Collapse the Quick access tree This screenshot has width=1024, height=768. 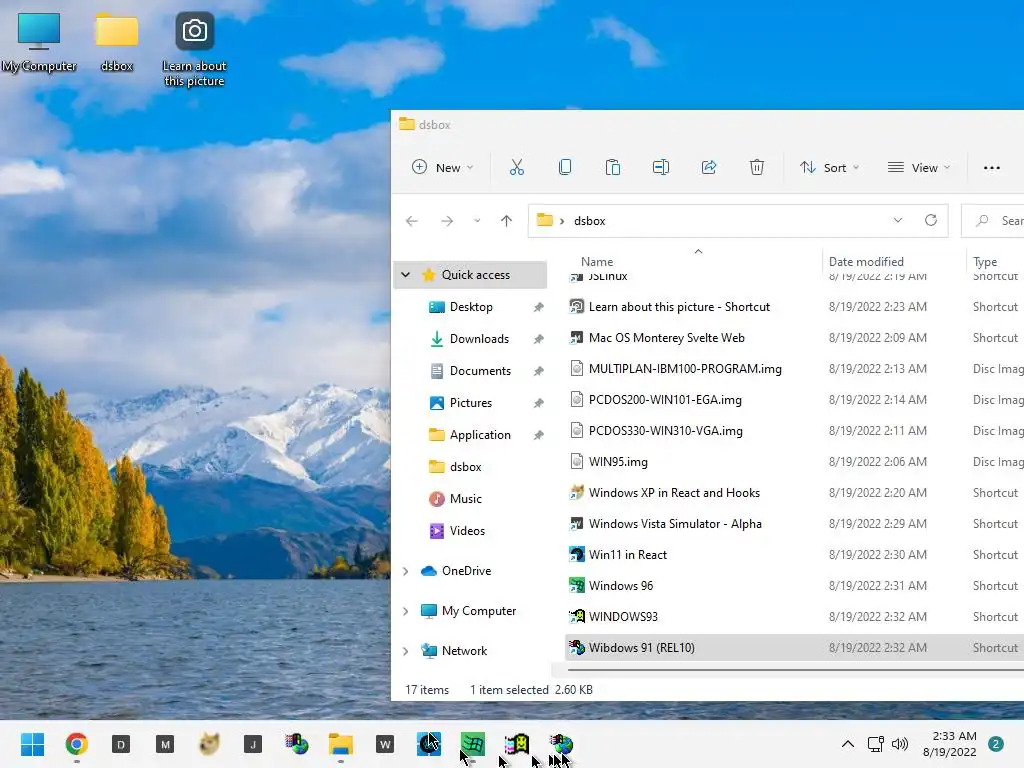point(406,275)
